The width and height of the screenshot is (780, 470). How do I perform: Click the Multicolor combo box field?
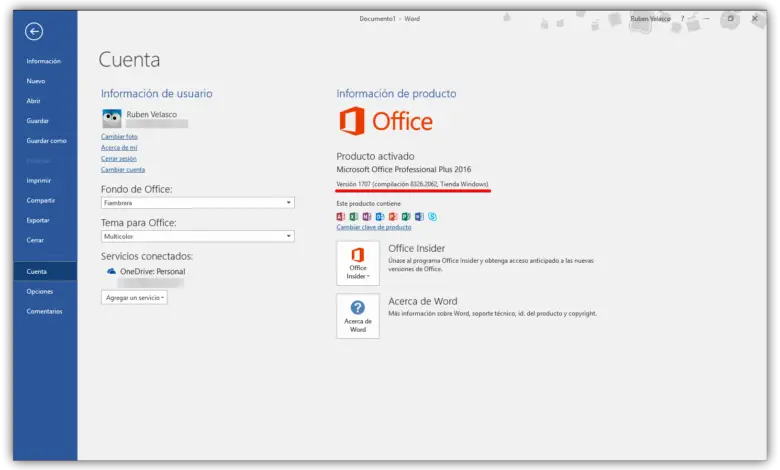[197, 236]
